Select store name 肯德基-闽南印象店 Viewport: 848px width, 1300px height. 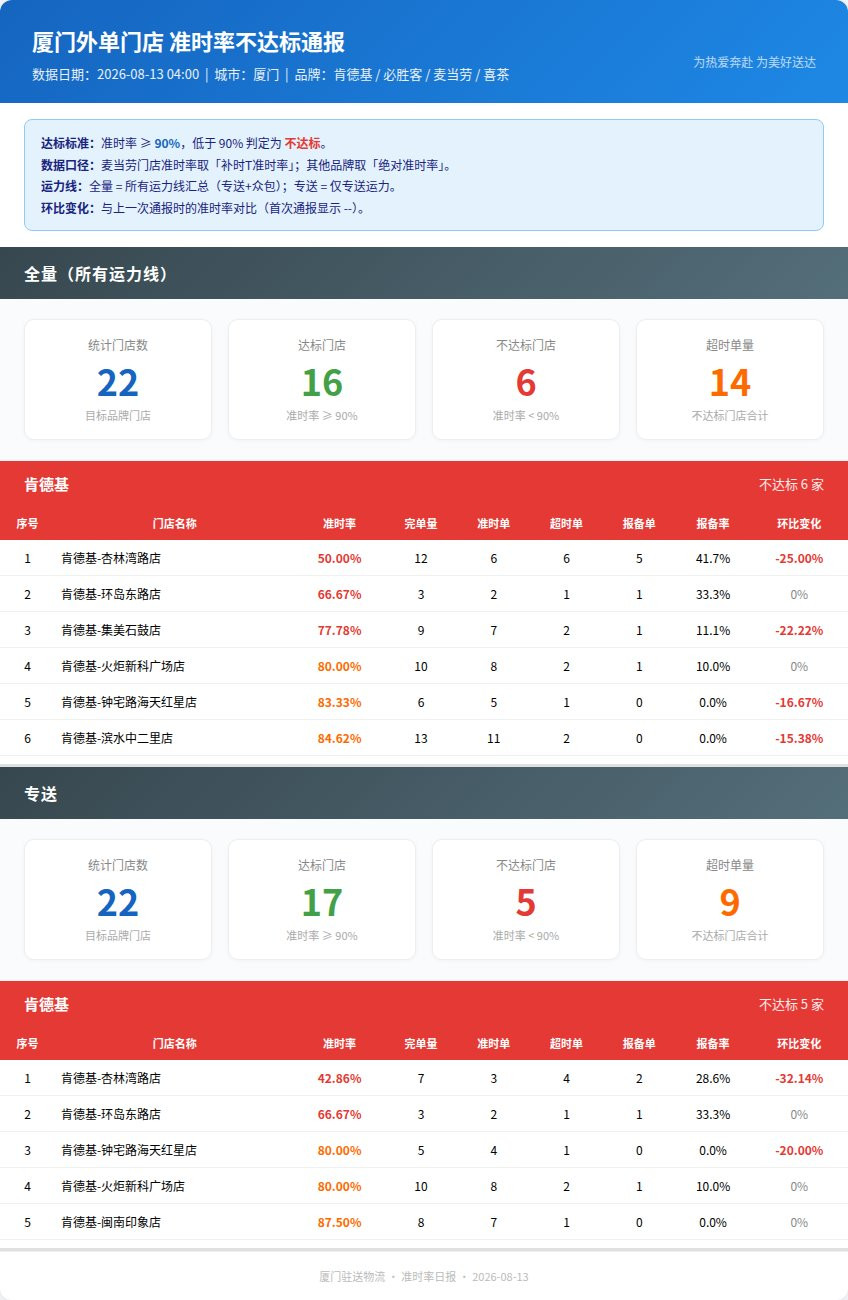tap(111, 1222)
